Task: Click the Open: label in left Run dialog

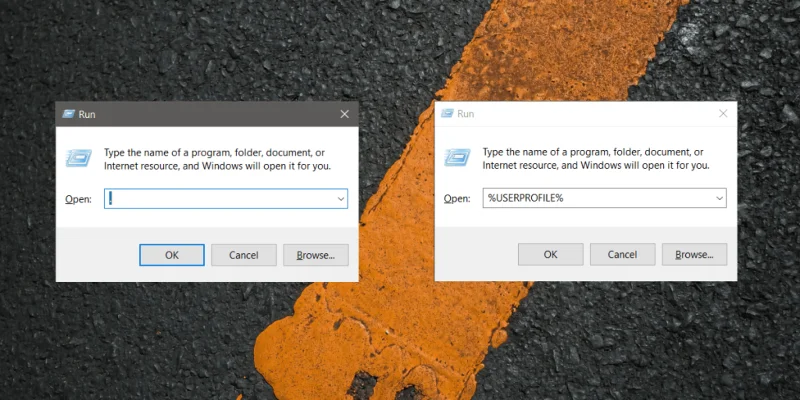Action: tap(78, 199)
